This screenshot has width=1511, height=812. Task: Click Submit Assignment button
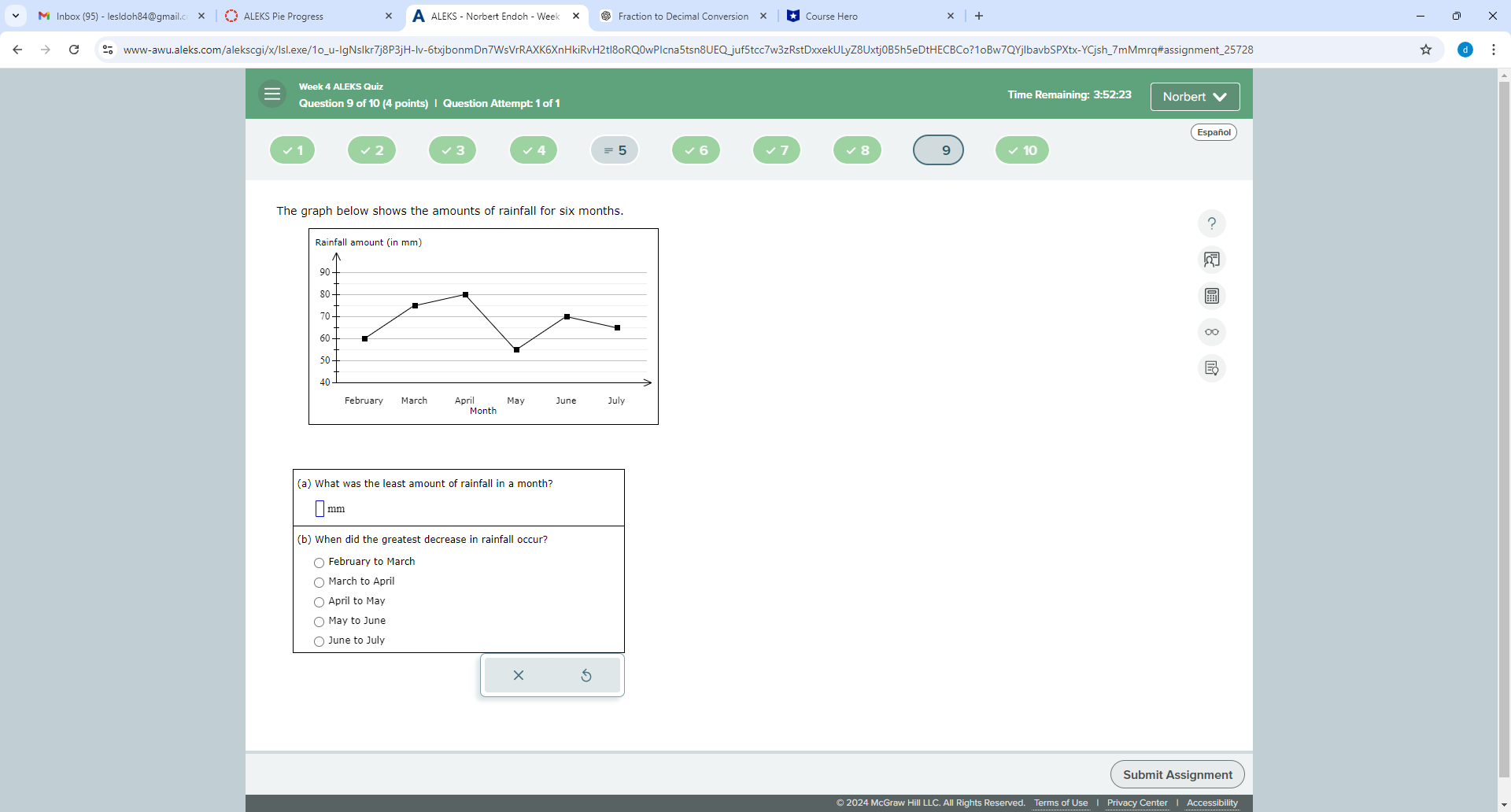1177,774
